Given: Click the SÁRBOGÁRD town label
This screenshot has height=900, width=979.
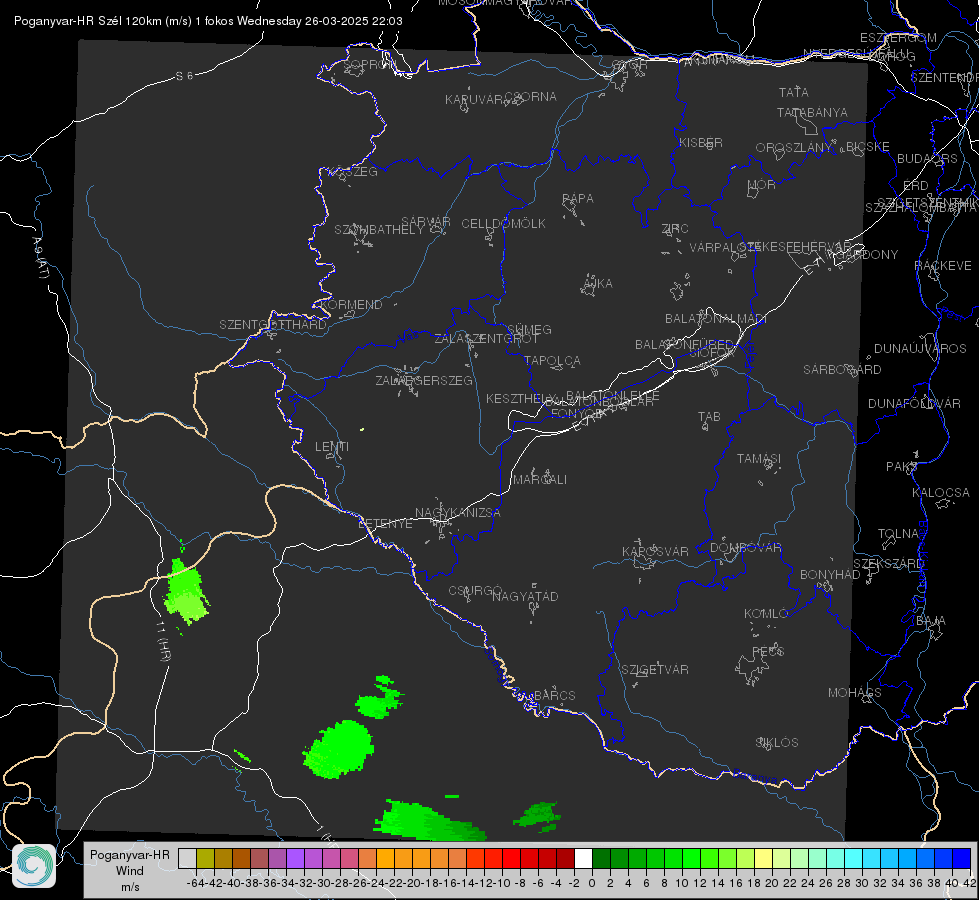Looking at the screenshot, I should point(842,370).
